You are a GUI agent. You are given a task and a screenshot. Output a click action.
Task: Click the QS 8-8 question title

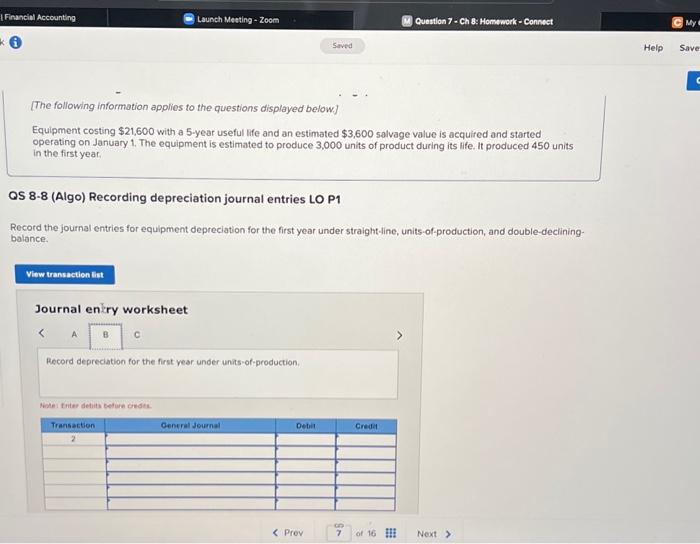tap(175, 198)
